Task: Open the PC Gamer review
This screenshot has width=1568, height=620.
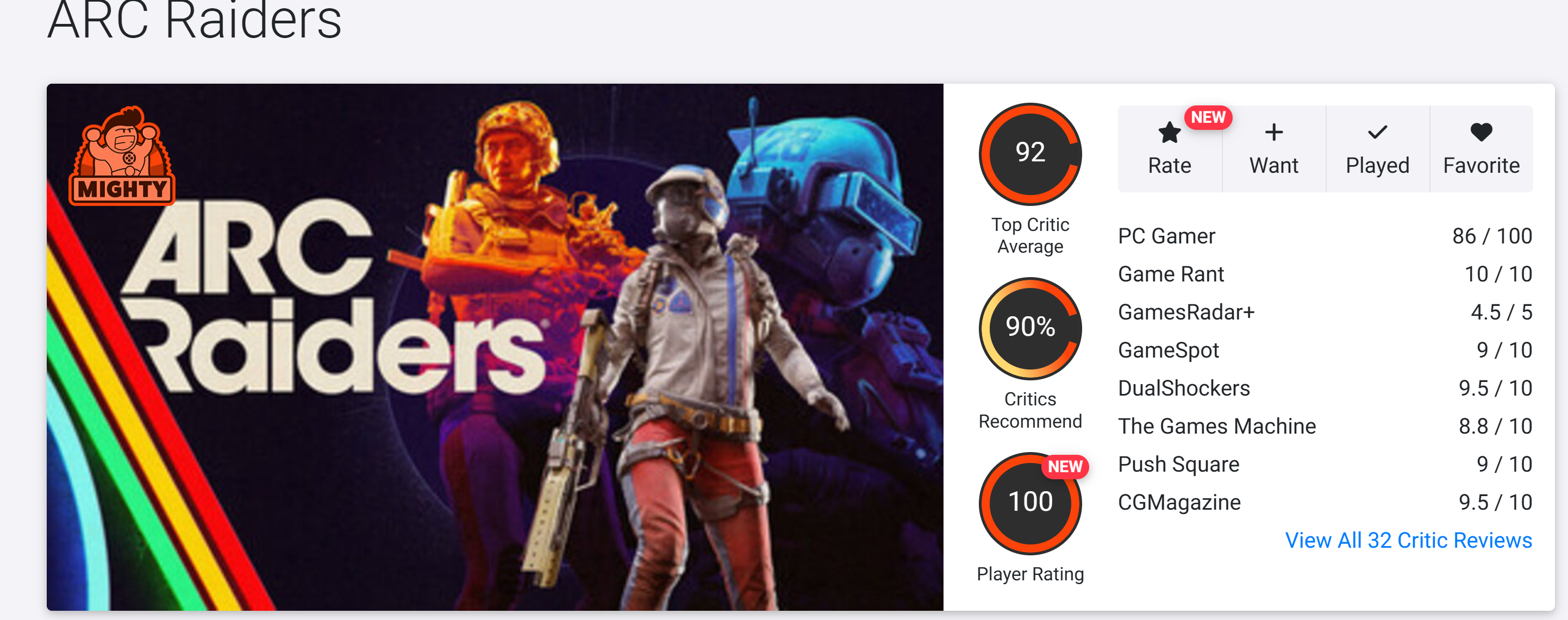Action: 1325,236
